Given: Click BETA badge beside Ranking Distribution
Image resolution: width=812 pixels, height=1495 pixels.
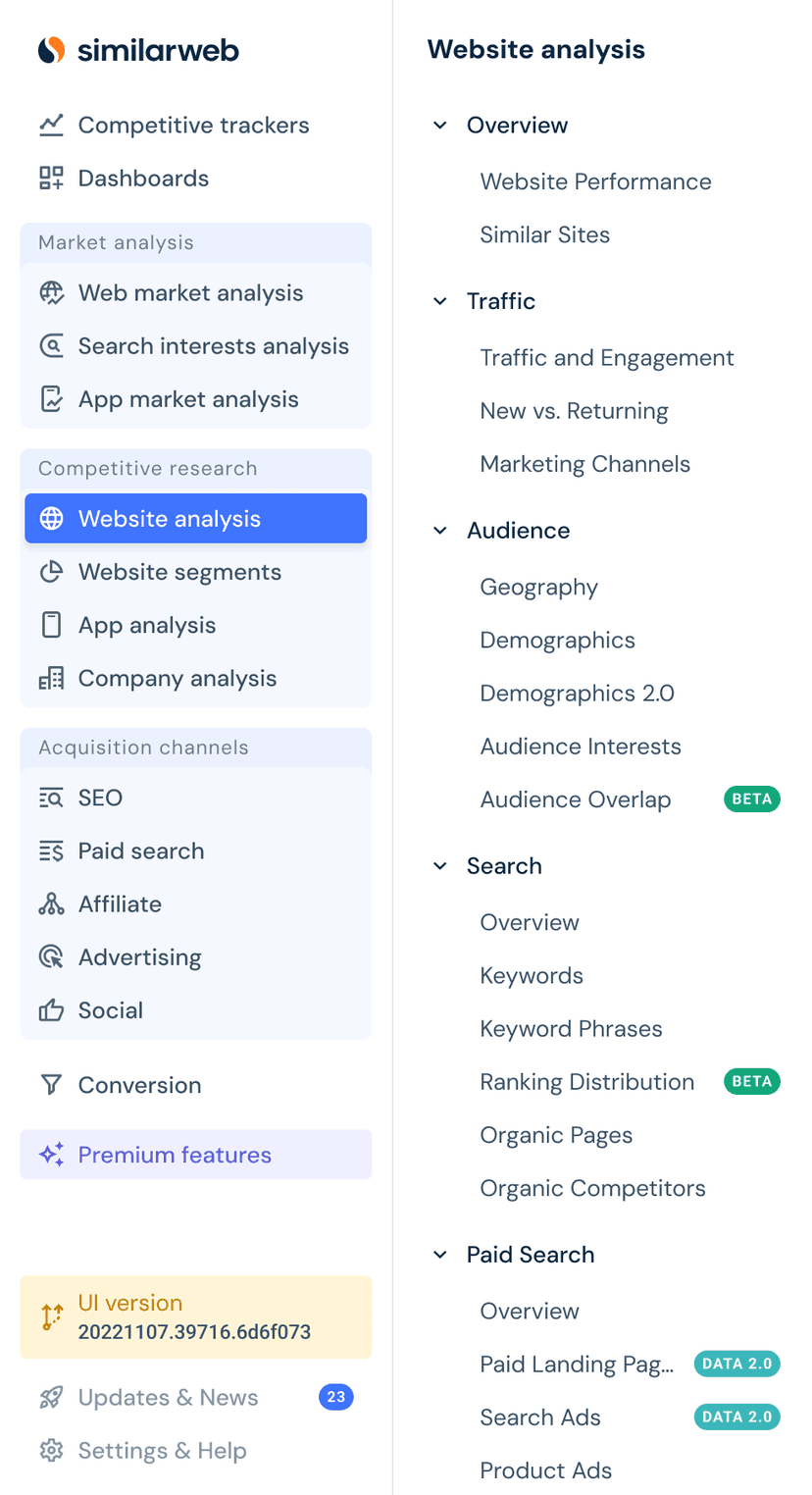Looking at the screenshot, I should [752, 1081].
